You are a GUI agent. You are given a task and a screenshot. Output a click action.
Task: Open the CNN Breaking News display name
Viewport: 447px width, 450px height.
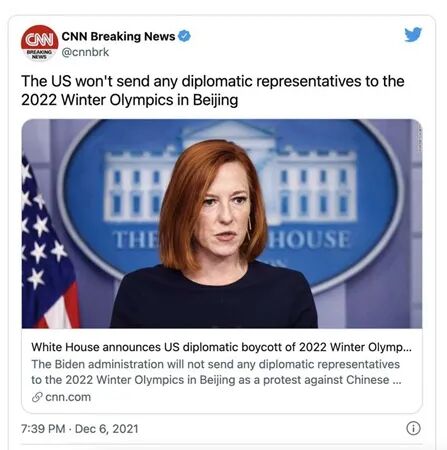118,36
